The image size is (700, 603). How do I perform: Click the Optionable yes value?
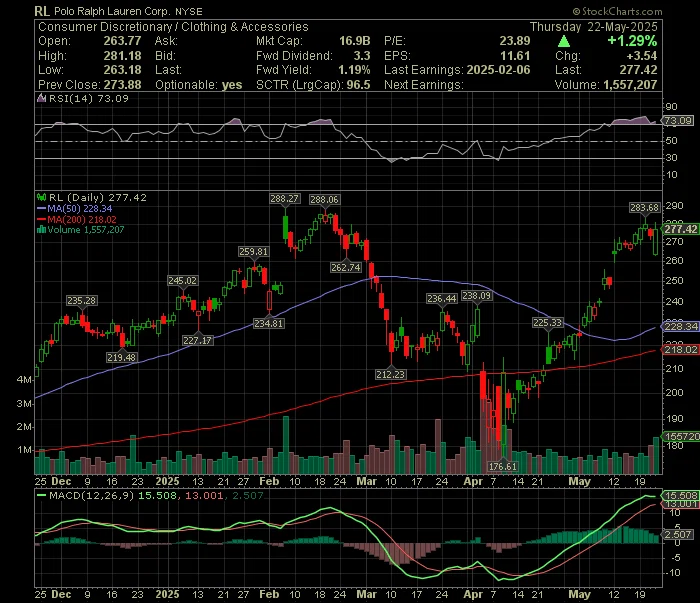(232, 85)
